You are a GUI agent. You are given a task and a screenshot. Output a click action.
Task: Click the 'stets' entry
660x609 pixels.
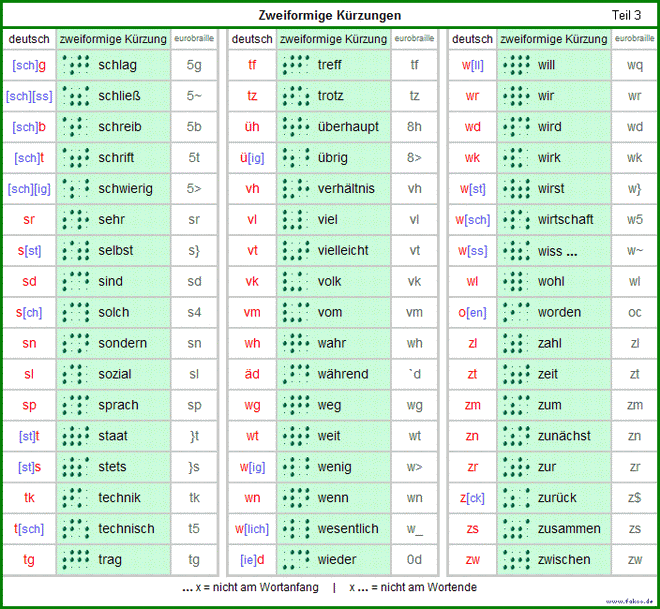[112, 467]
